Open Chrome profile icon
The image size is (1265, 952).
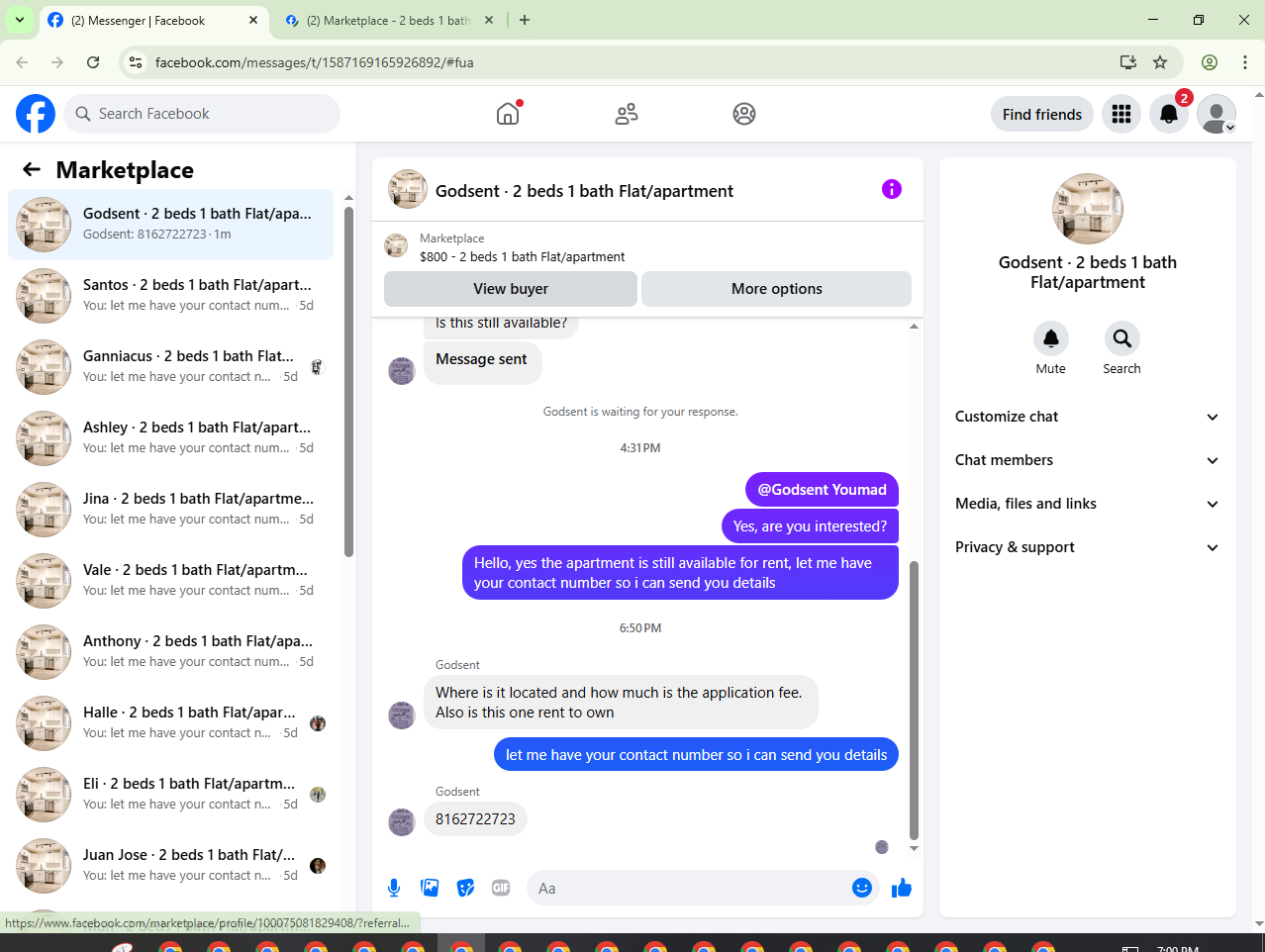point(1210,62)
